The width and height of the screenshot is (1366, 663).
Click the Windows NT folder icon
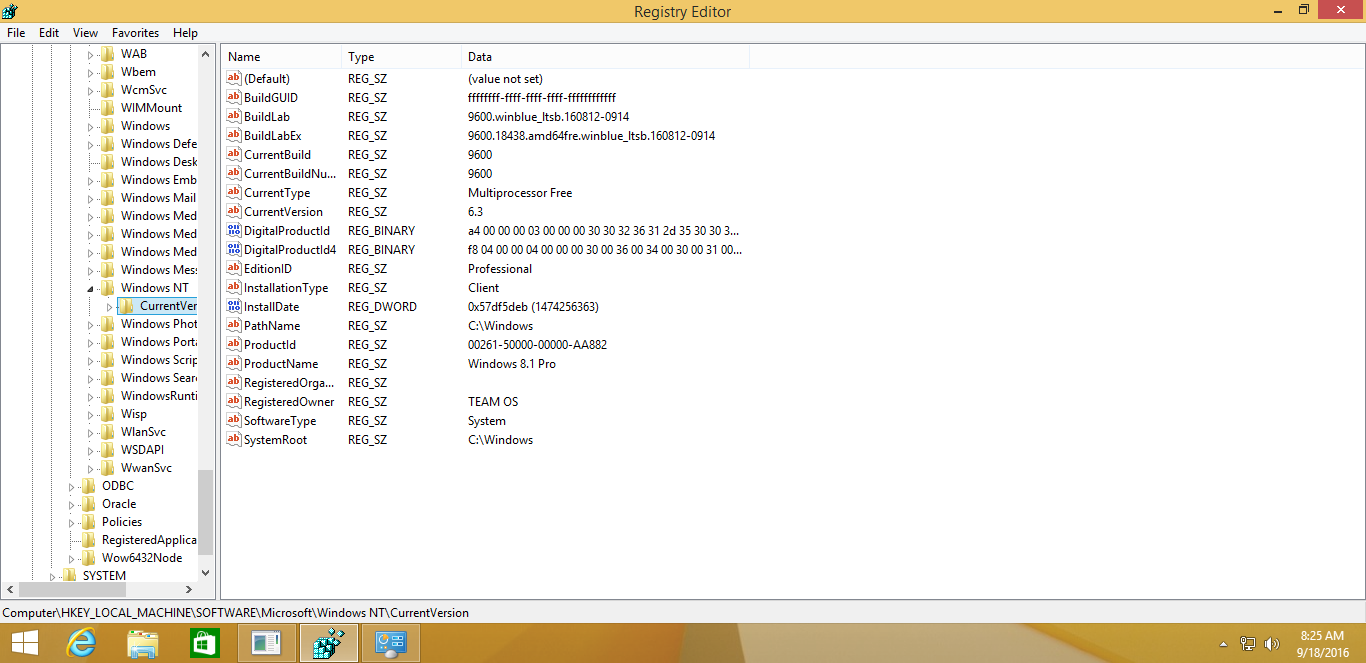108,288
